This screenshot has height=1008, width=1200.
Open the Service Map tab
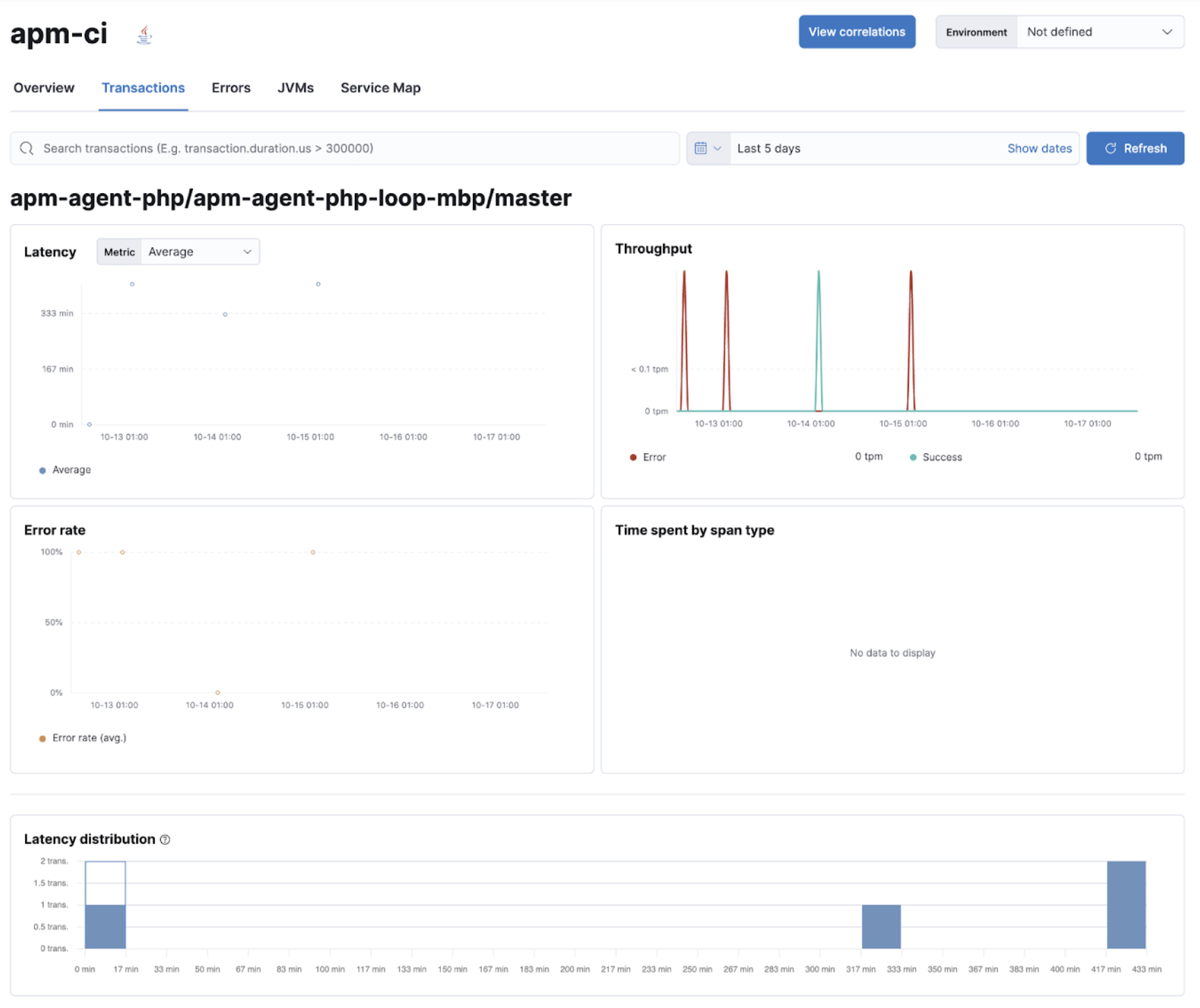click(380, 87)
